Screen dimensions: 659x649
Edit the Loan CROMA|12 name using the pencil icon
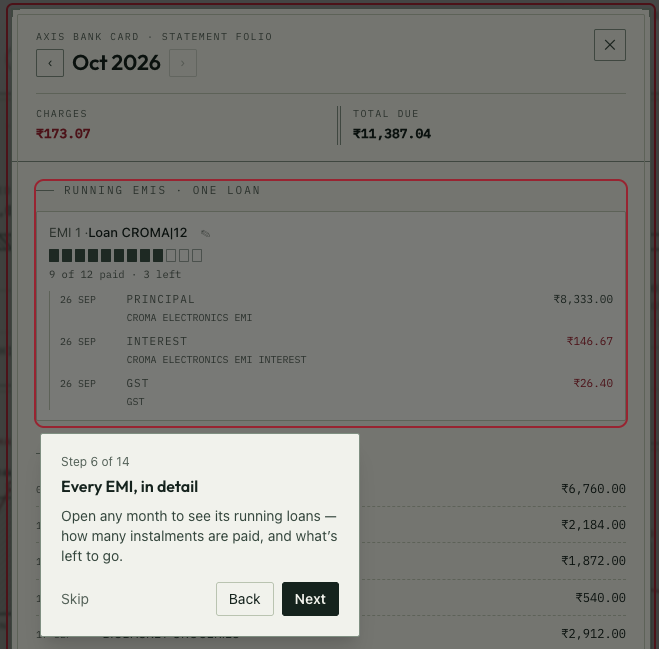(x=205, y=233)
